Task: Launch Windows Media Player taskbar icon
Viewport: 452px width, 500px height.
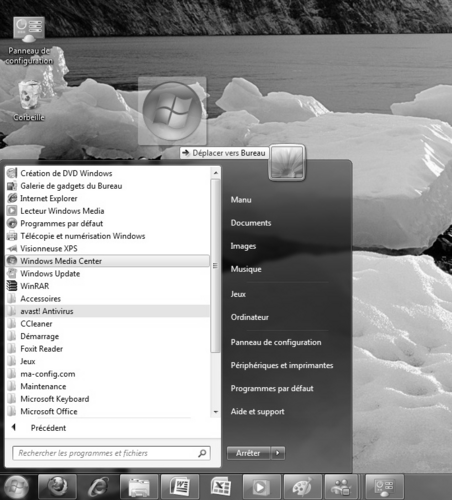Action: pos(262,487)
